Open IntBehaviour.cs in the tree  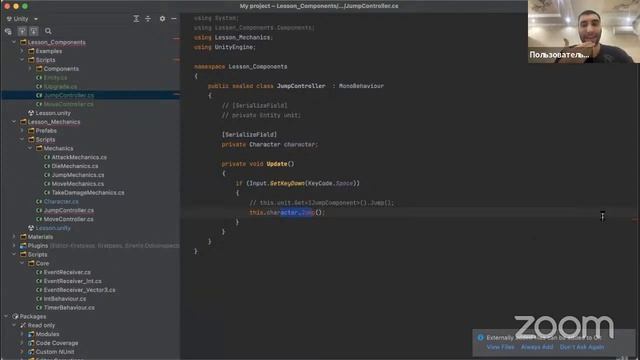pos(64,299)
